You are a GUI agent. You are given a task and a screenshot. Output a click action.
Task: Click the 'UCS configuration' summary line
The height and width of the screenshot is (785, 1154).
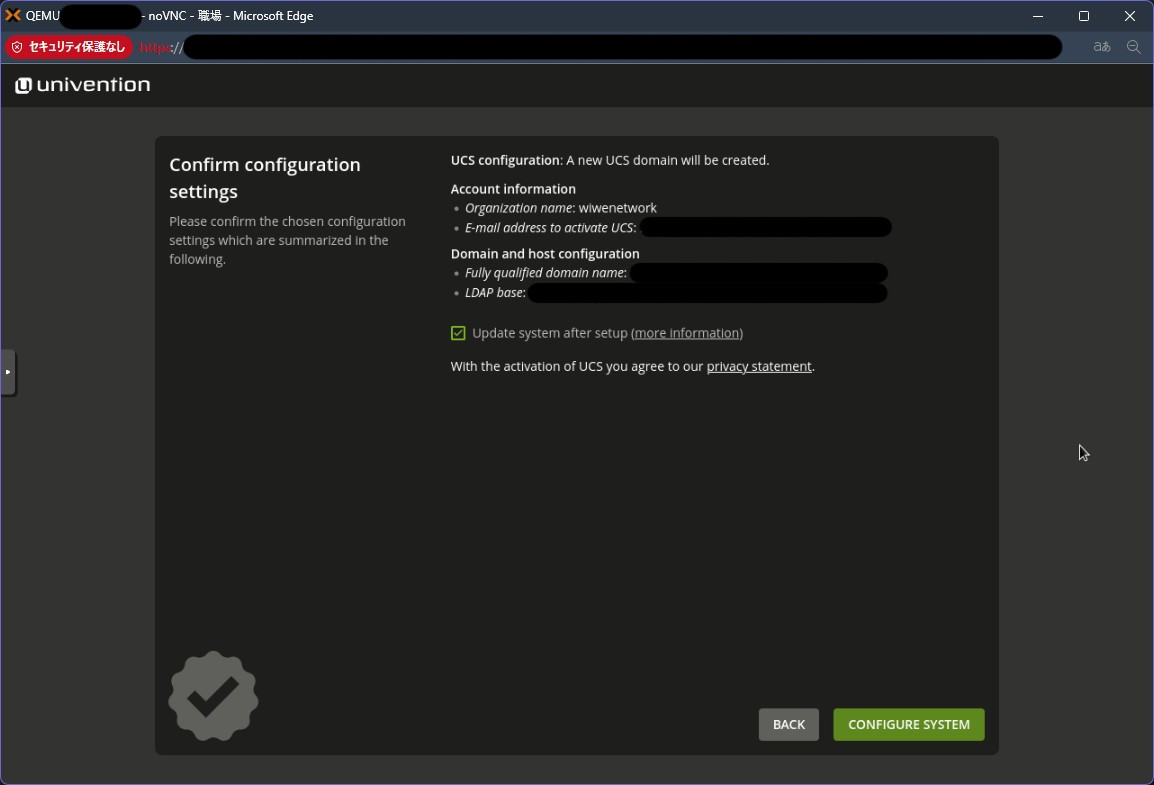[x=609, y=160]
